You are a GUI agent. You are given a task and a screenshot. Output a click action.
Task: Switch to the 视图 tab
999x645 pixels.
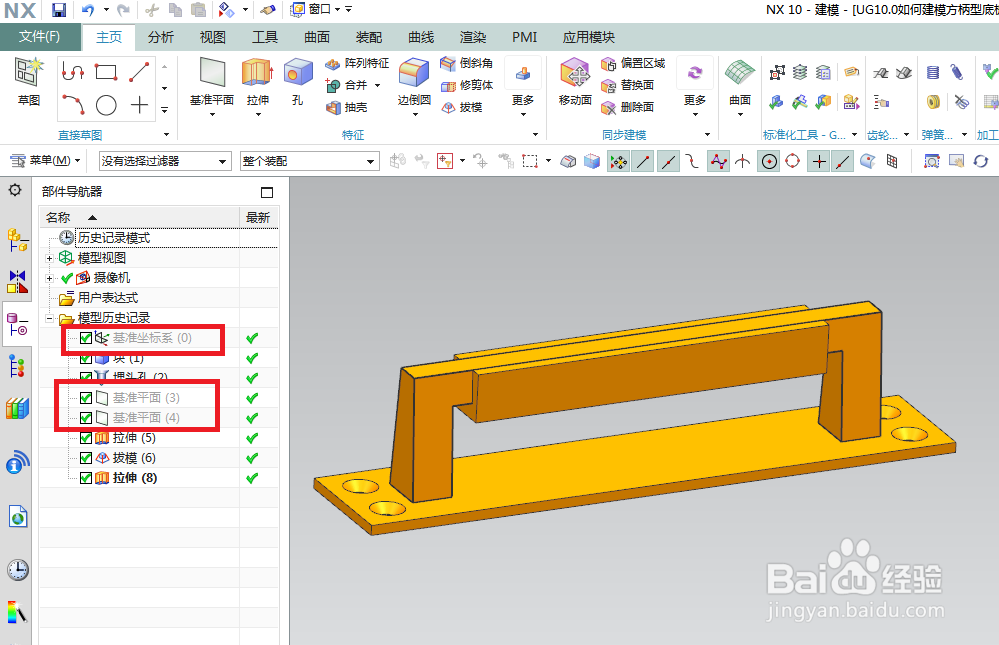click(213, 38)
